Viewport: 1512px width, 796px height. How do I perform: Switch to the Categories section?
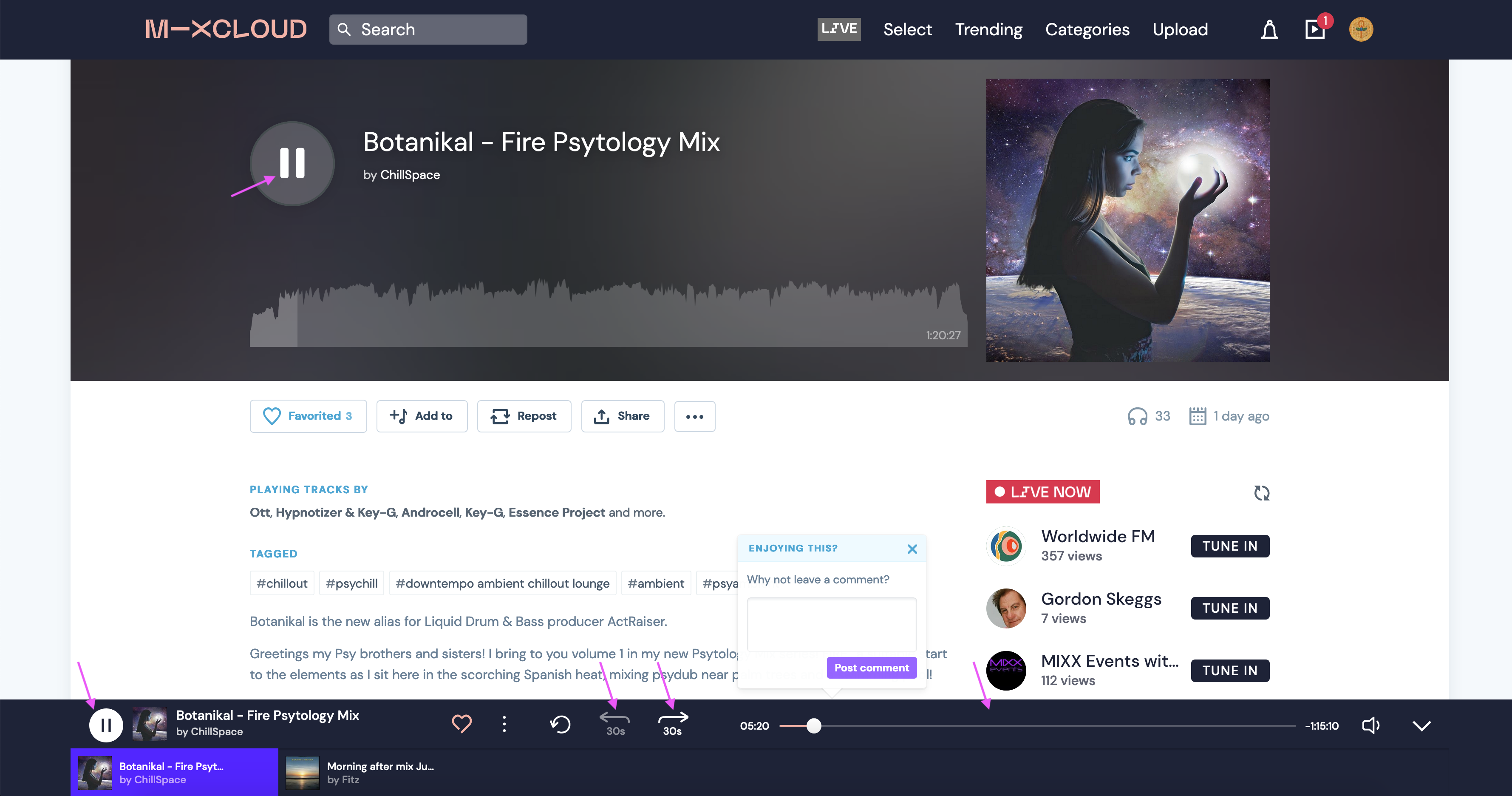(x=1087, y=29)
